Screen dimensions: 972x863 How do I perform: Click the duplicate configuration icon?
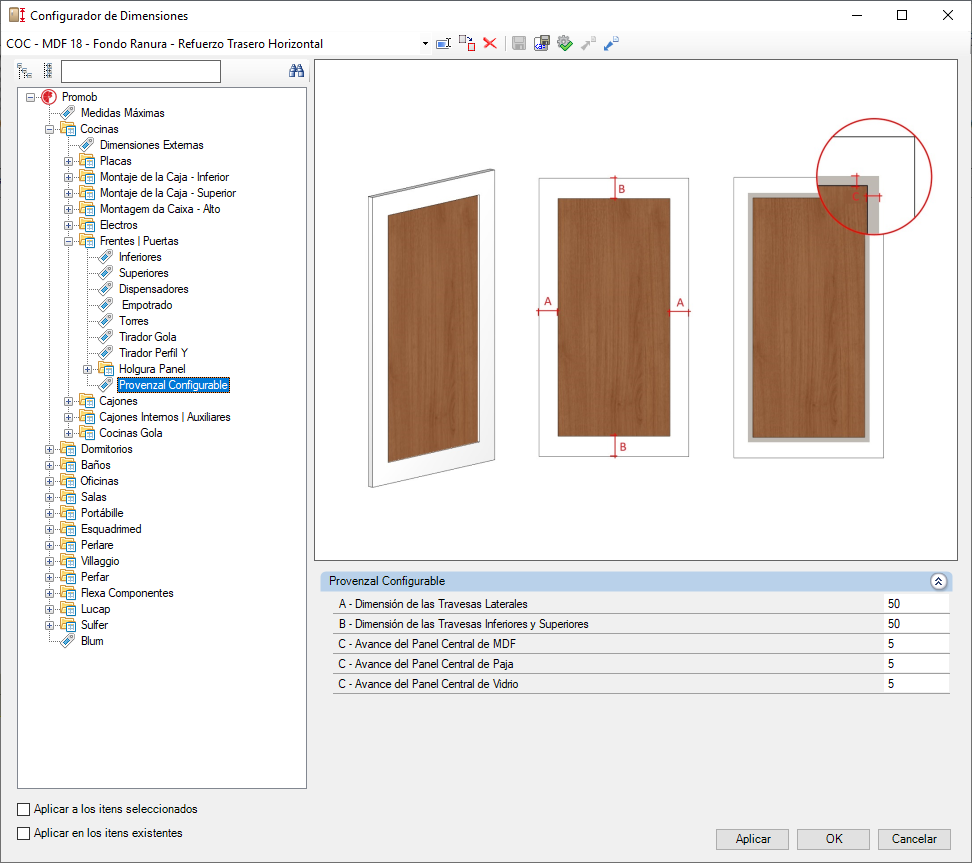(x=467, y=43)
